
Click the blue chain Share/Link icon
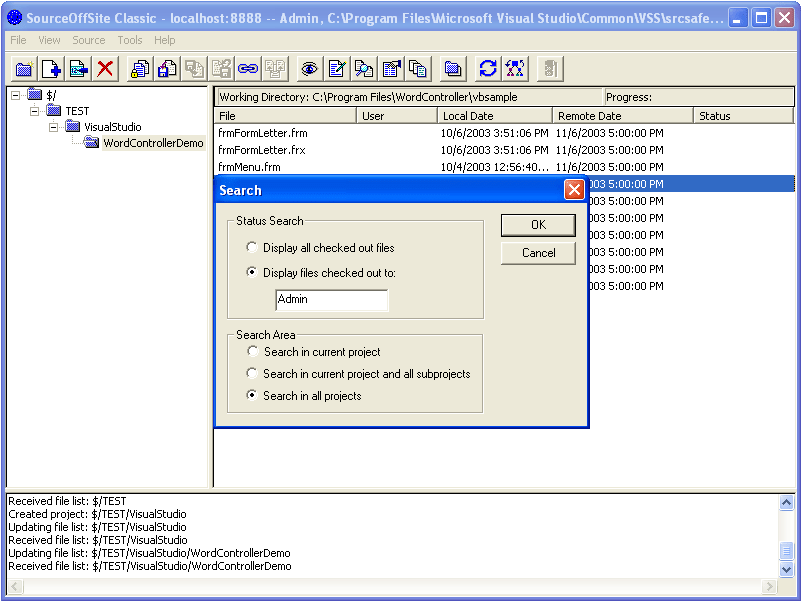pyautogui.click(x=248, y=69)
